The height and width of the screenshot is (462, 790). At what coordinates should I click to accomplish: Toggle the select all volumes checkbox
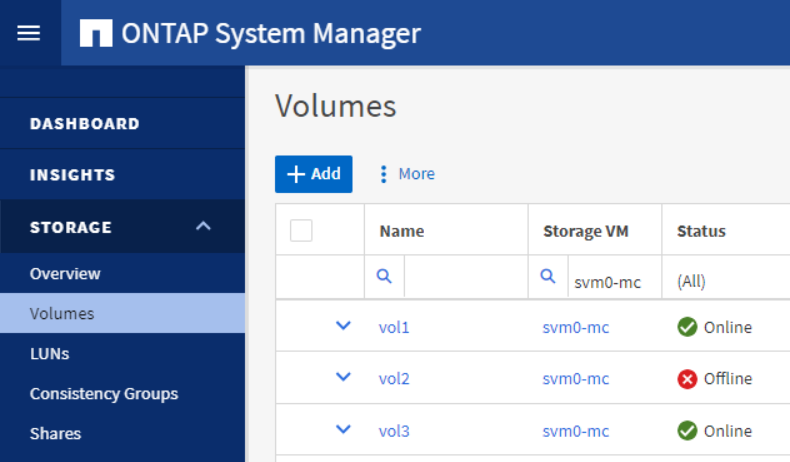pyautogui.click(x=301, y=231)
